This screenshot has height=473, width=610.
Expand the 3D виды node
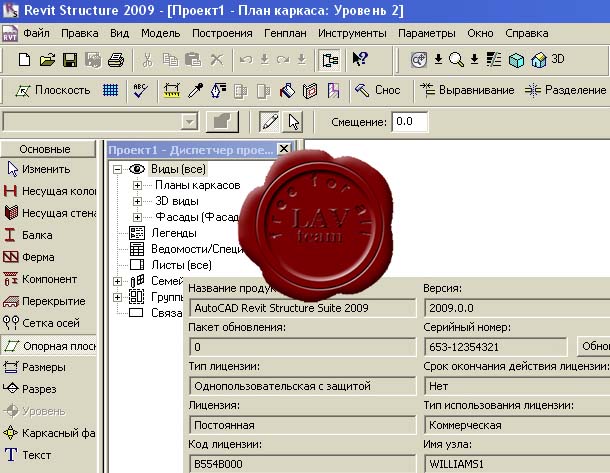(x=137, y=201)
